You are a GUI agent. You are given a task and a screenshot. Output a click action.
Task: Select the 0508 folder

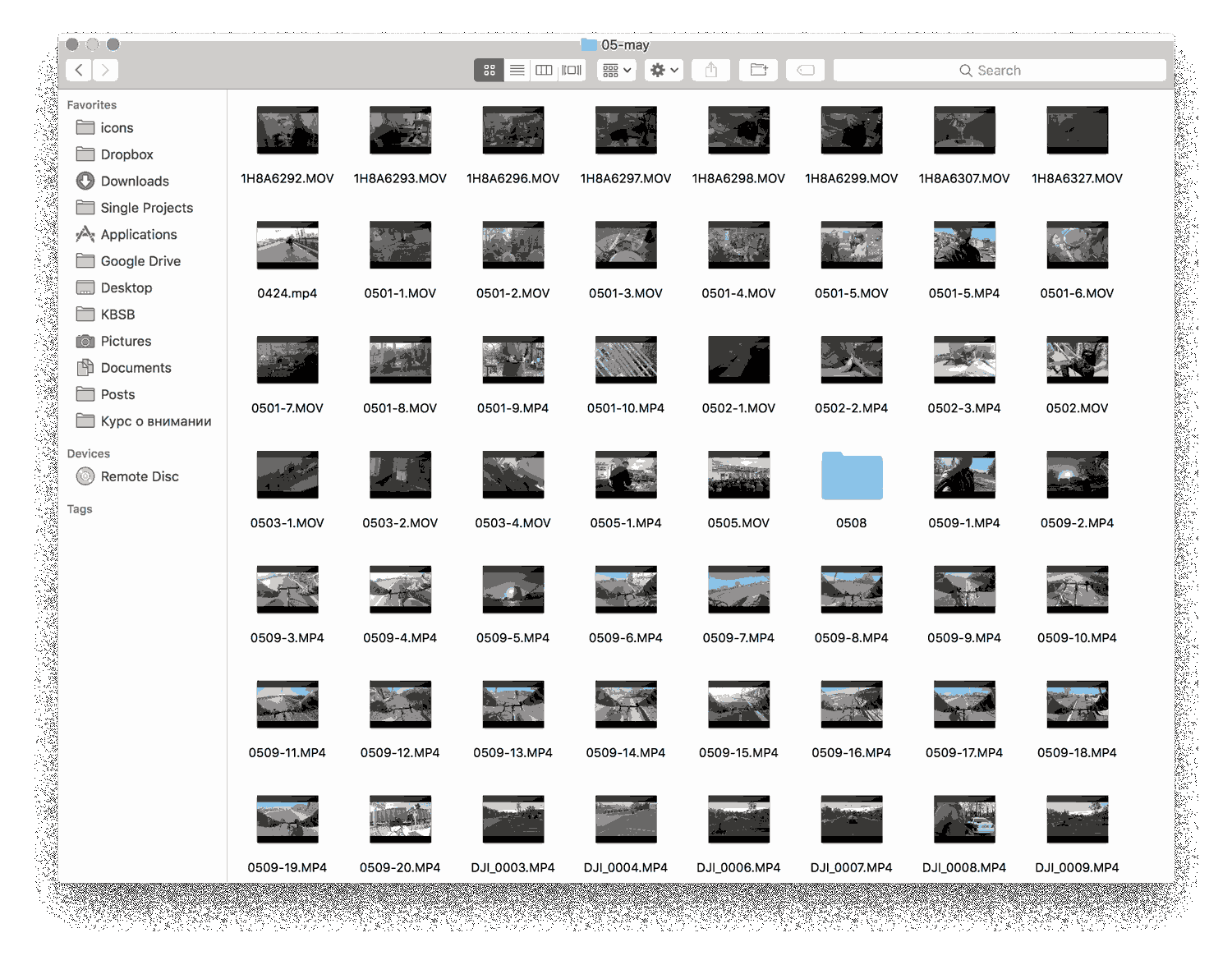pos(852,476)
